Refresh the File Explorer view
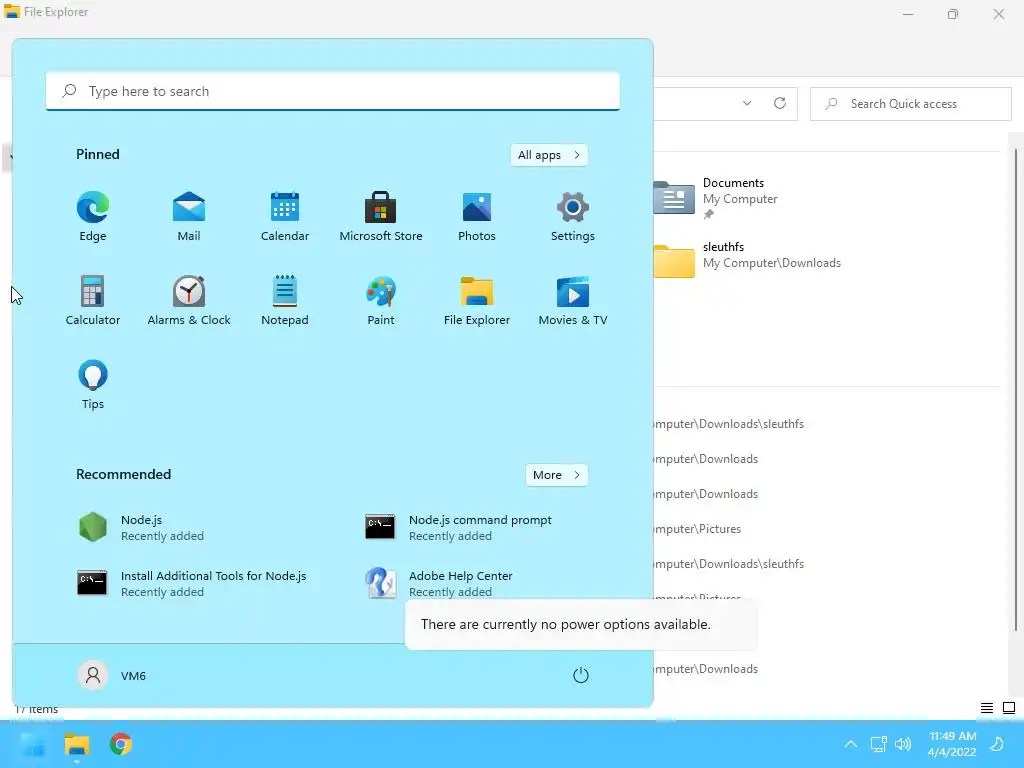This screenshot has width=1024, height=768. click(x=780, y=103)
